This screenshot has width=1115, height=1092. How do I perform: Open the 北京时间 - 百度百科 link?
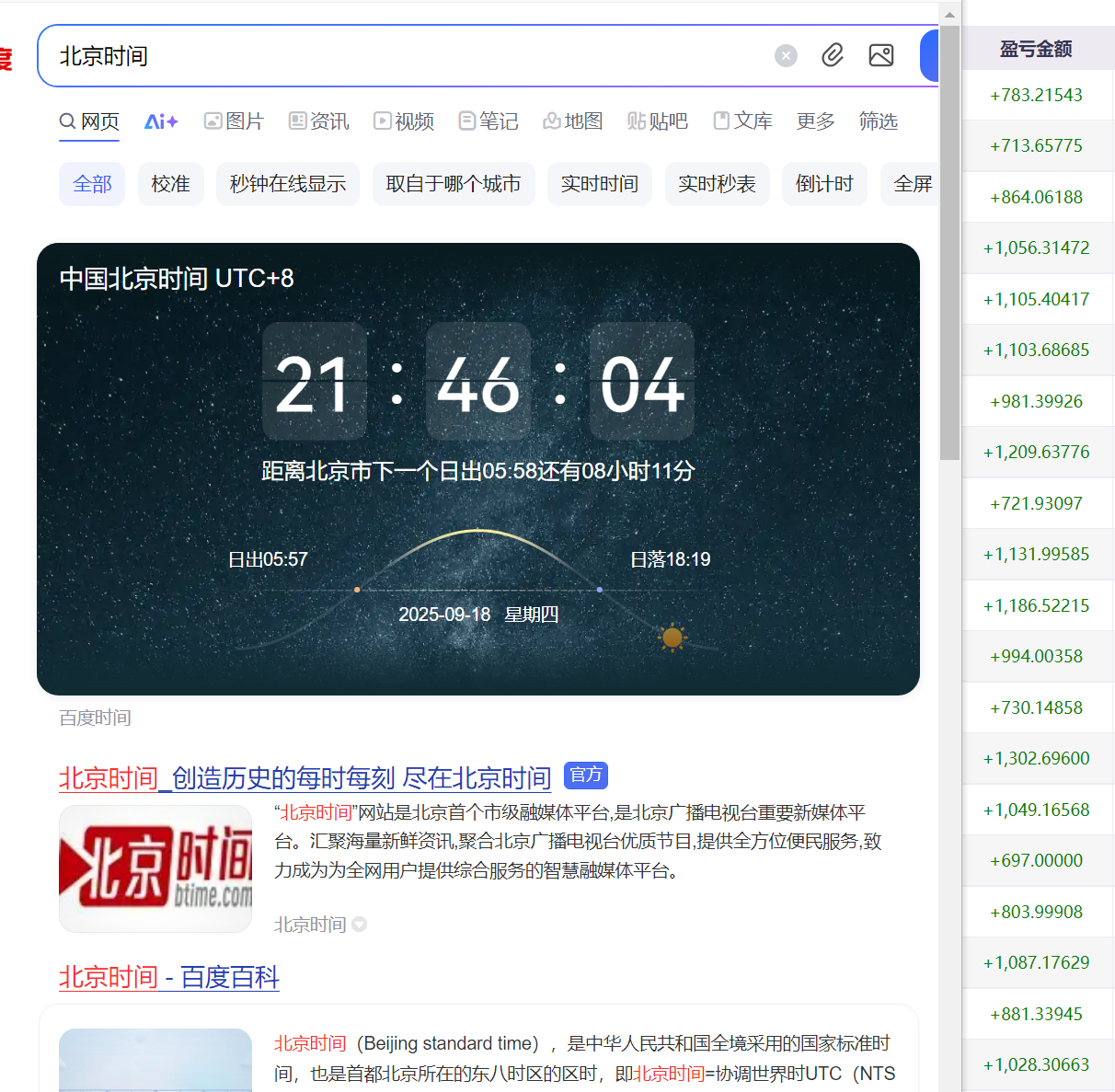[x=169, y=977]
